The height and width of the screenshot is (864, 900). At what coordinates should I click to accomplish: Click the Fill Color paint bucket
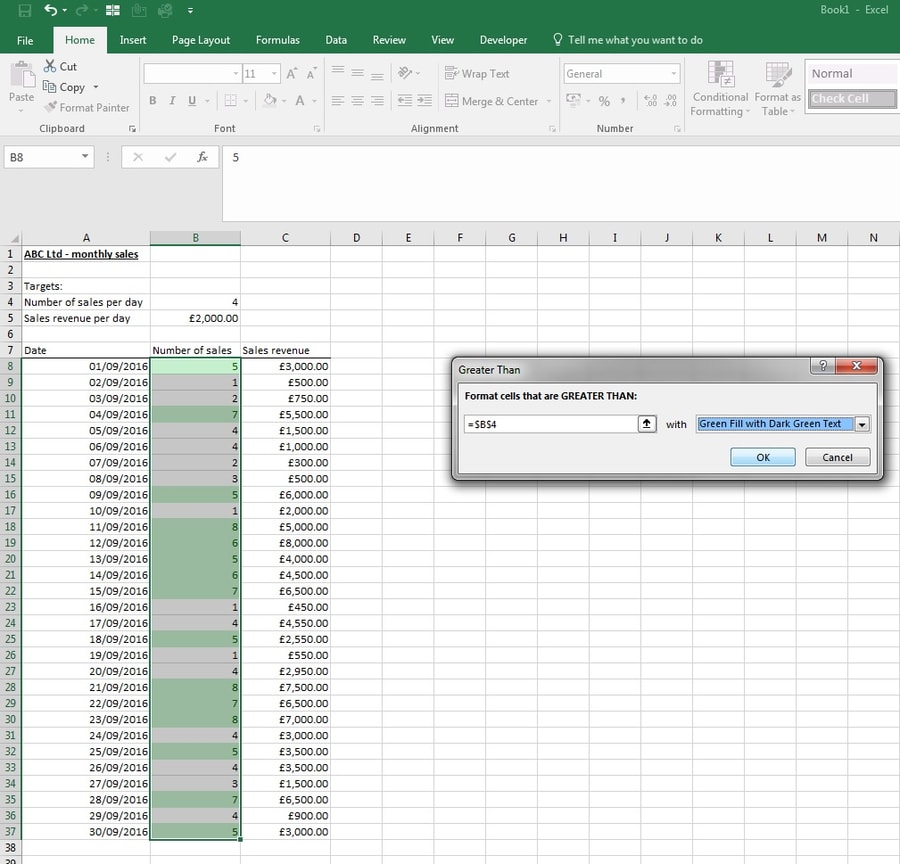269,100
